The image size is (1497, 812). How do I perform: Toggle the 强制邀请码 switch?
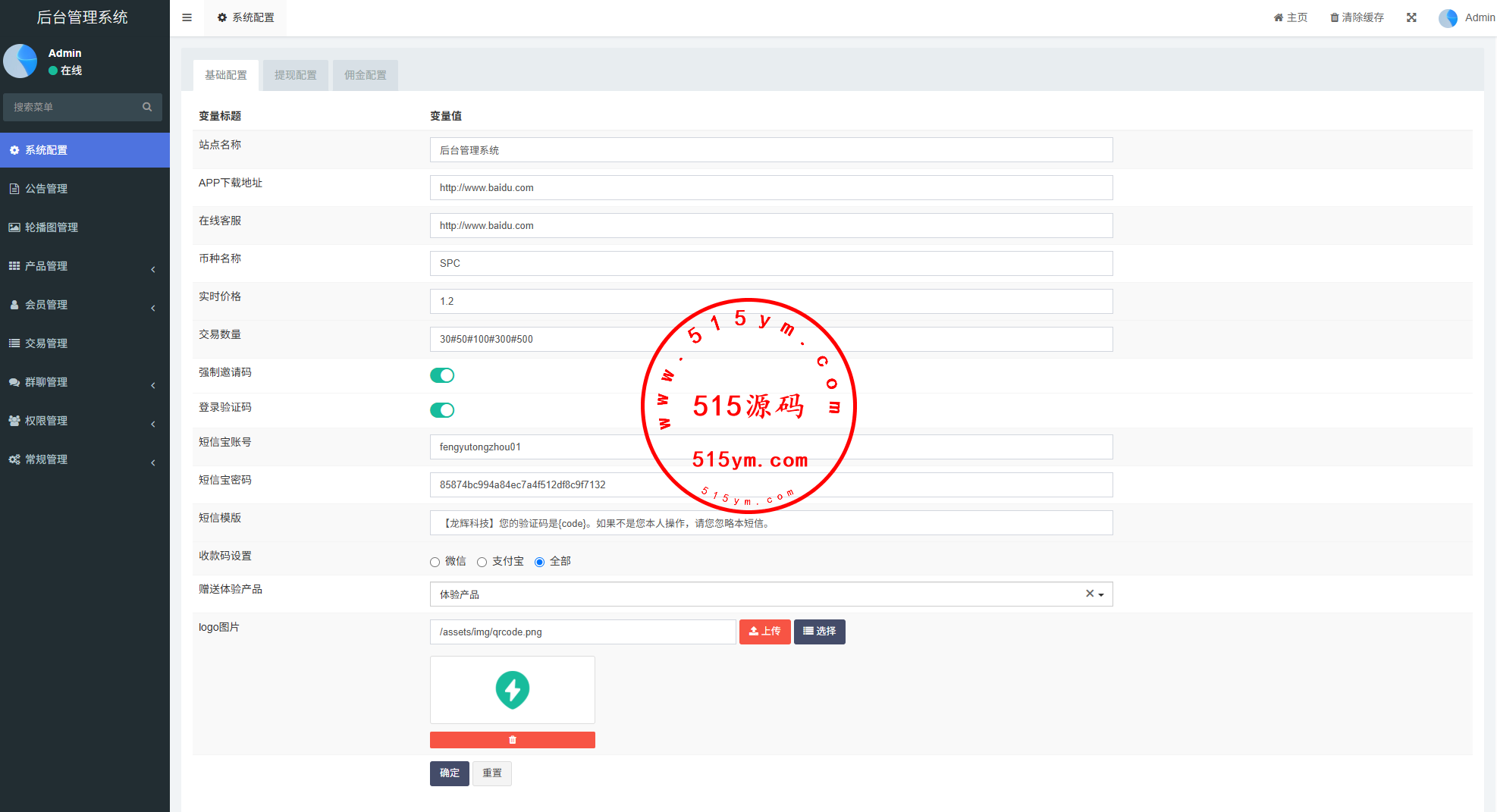pyautogui.click(x=442, y=375)
